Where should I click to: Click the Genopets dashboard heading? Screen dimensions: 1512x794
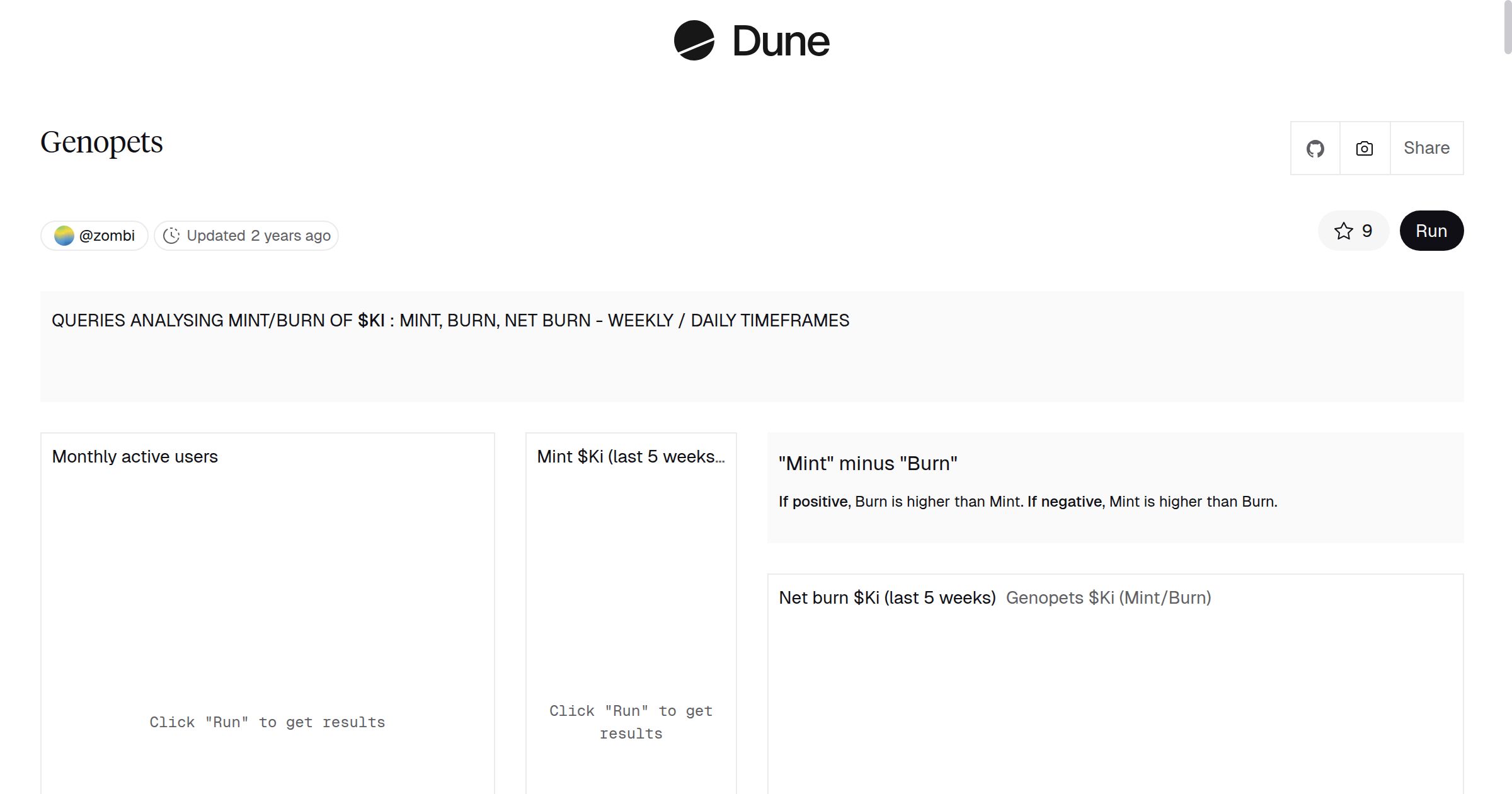coord(101,142)
